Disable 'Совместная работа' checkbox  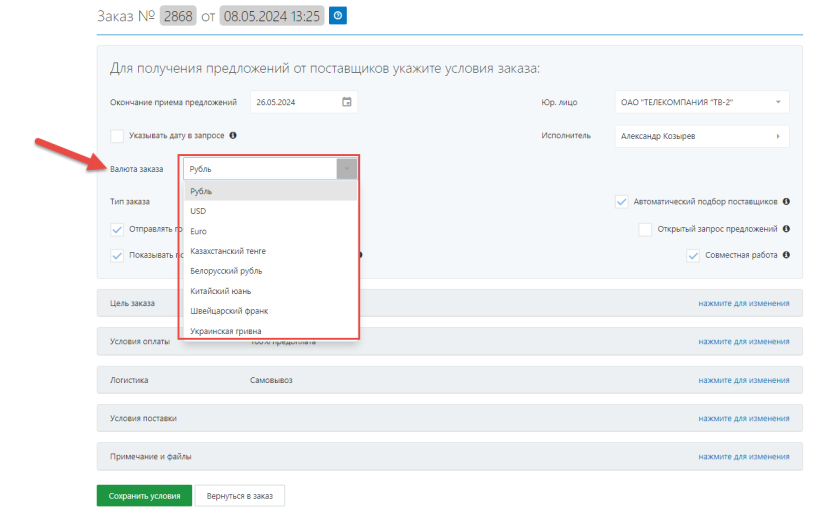pos(693,255)
